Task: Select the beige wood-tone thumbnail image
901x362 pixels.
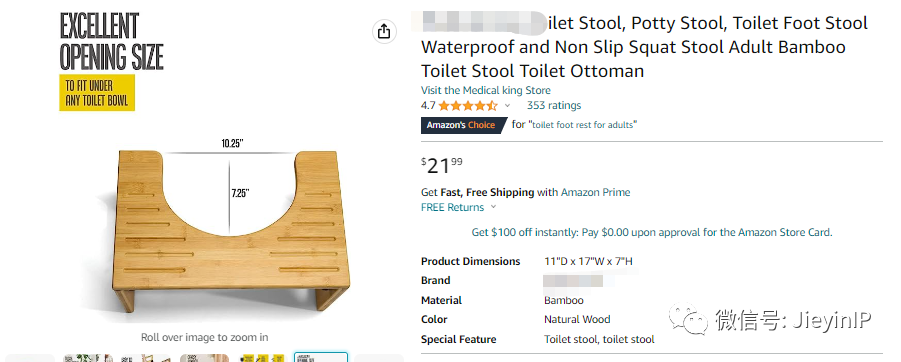Action: coord(205,357)
